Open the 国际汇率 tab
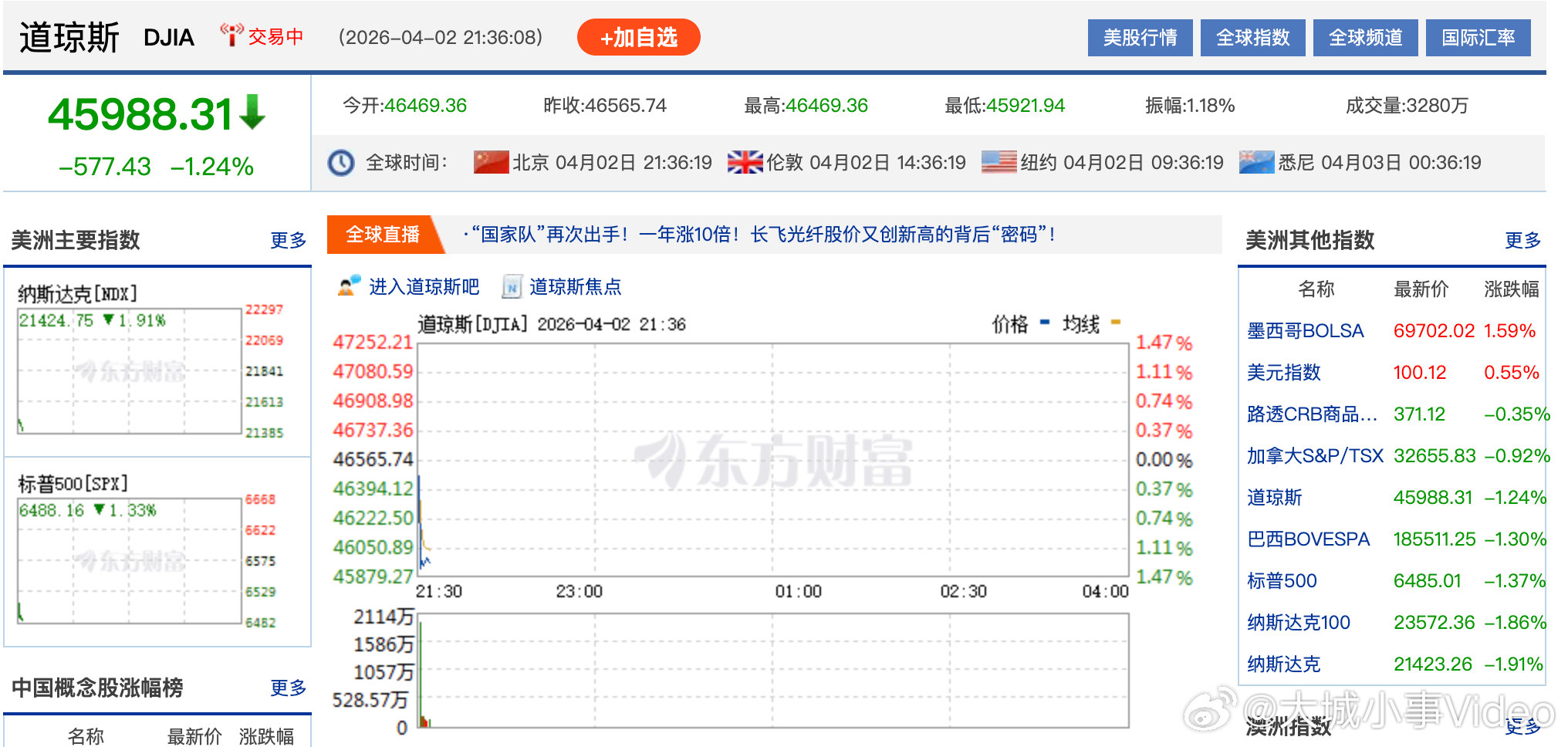The width and height of the screenshot is (1568, 747). pyautogui.click(x=1478, y=38)
